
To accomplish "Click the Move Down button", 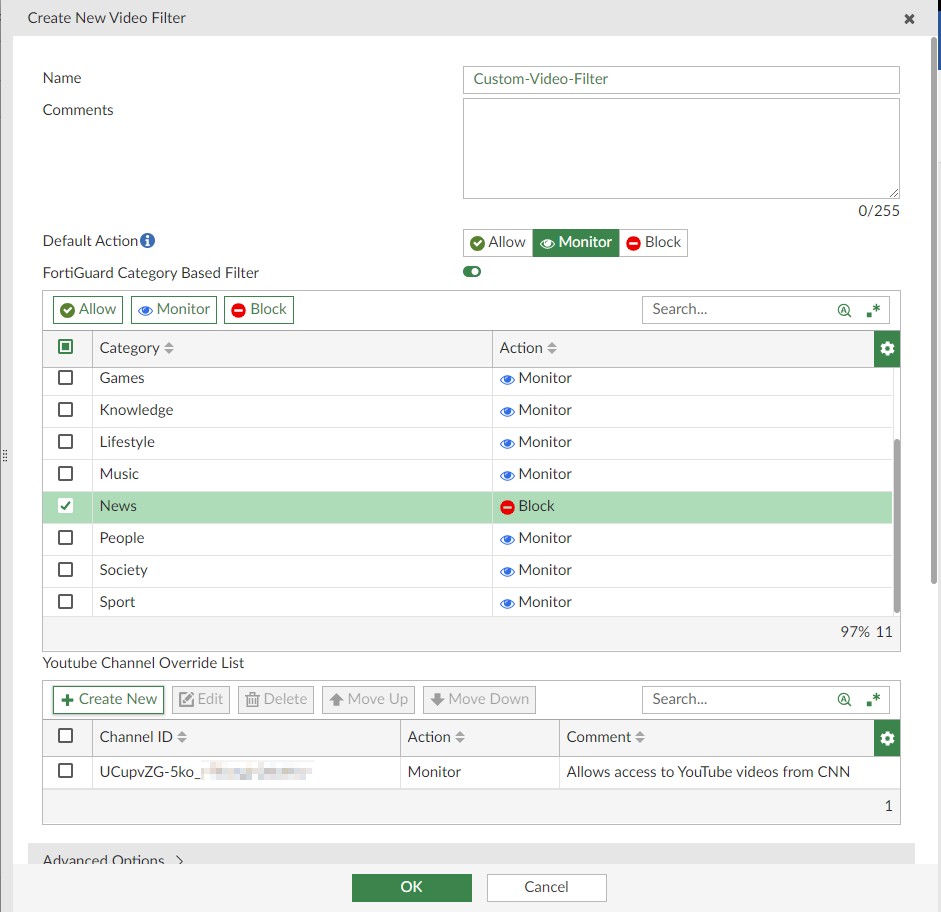I will tap(480, 700).
